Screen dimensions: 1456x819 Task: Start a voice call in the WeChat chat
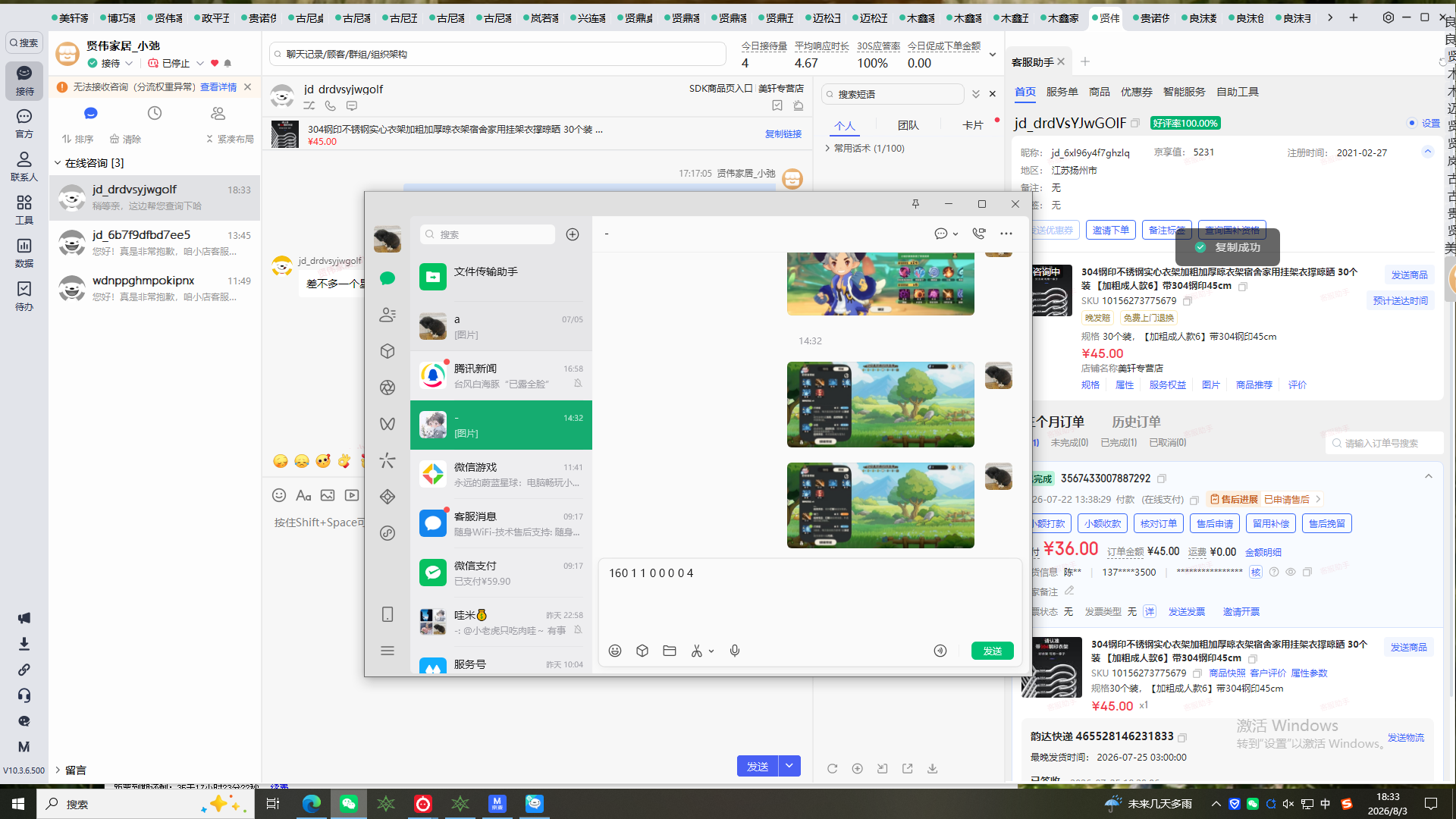click(979, 234)
